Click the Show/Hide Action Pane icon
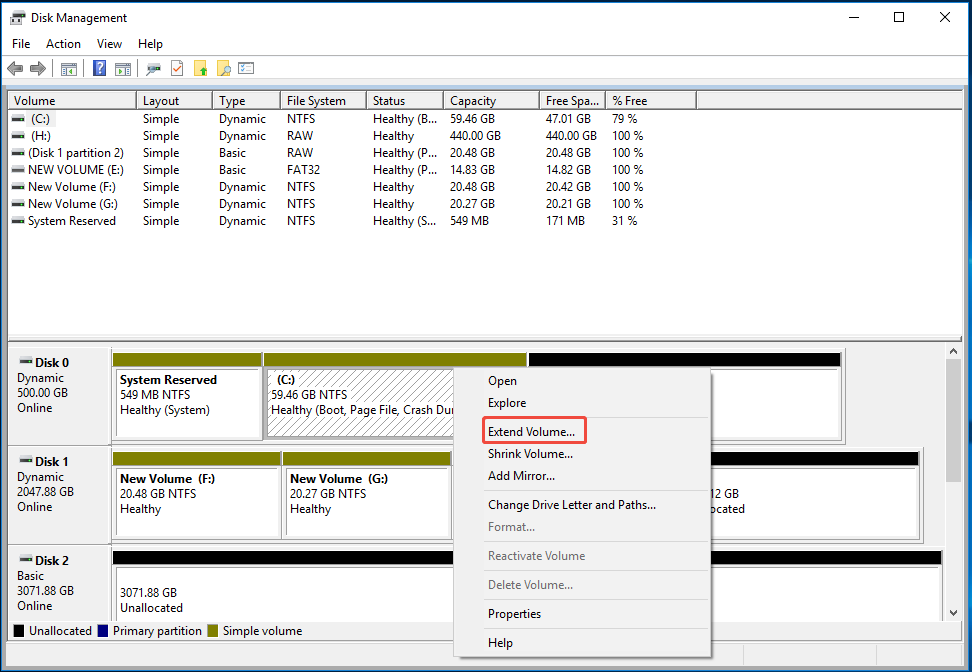This screenshot has height=672, width=972. click(123, 69)
